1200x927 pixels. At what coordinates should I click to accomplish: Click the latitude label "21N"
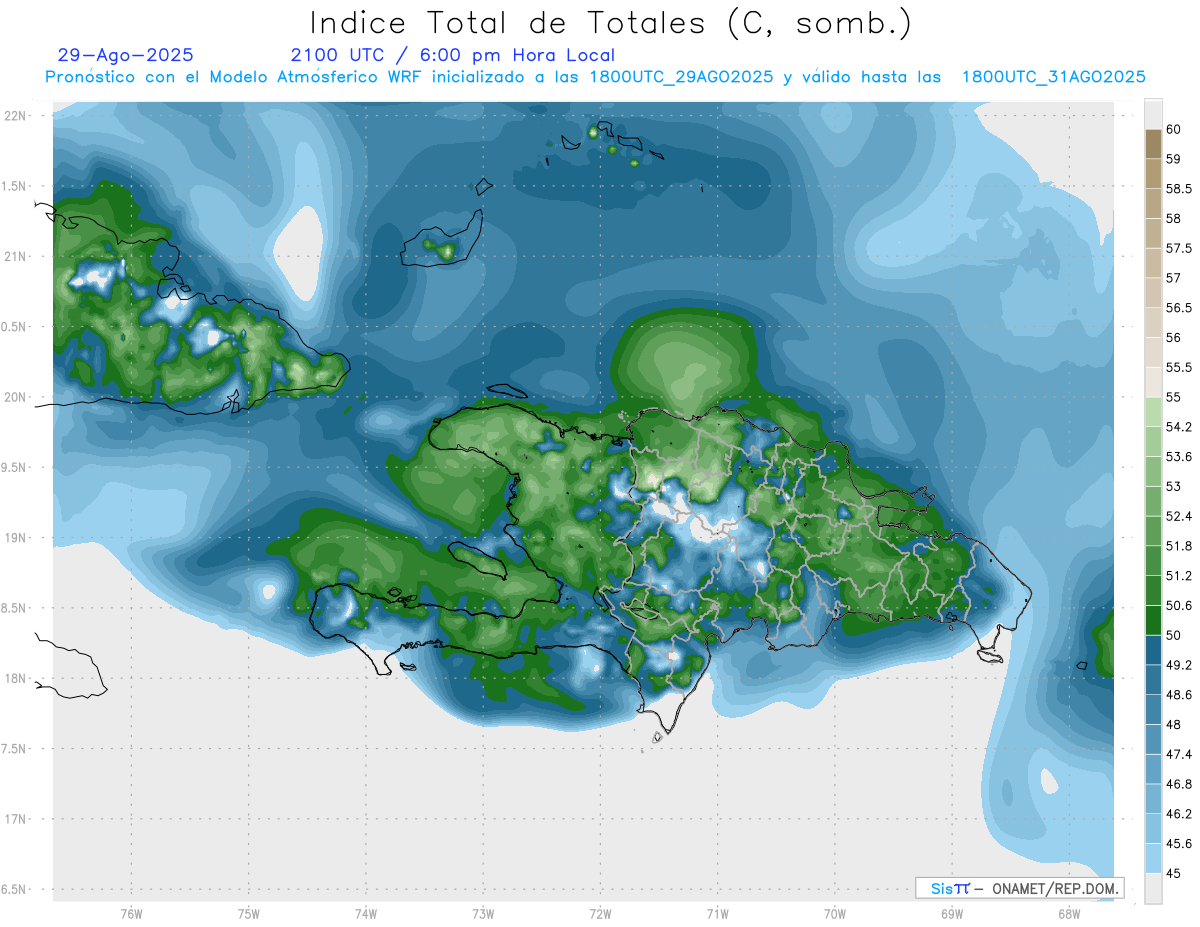17,256
